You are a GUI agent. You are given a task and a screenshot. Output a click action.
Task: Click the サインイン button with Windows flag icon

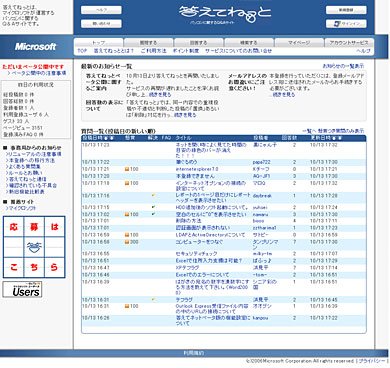tap(346, 24)
